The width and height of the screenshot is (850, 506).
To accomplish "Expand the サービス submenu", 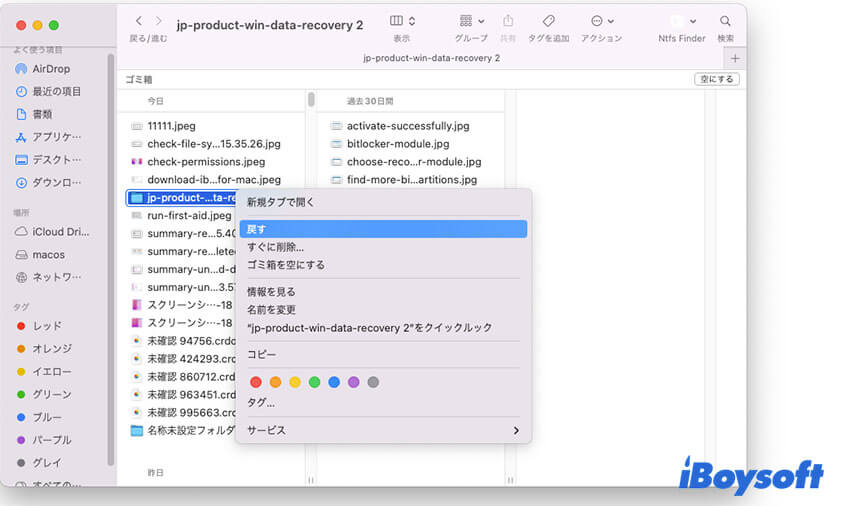I will 383,430.
